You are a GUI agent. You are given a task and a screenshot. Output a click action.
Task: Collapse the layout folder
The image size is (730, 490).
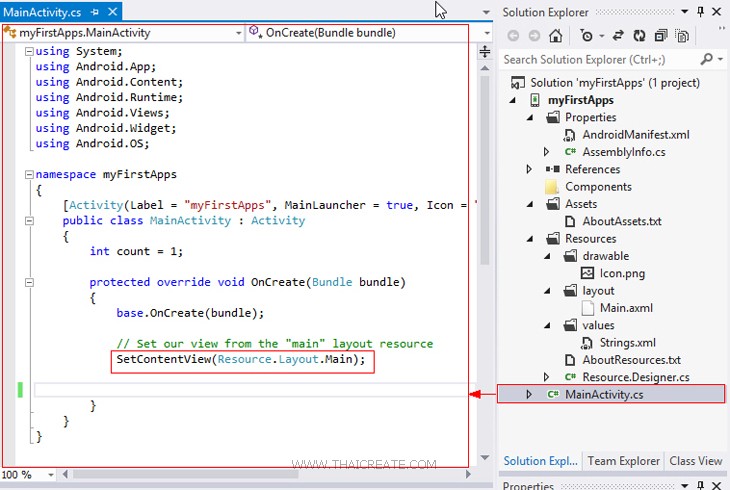[x=548, y=291]
